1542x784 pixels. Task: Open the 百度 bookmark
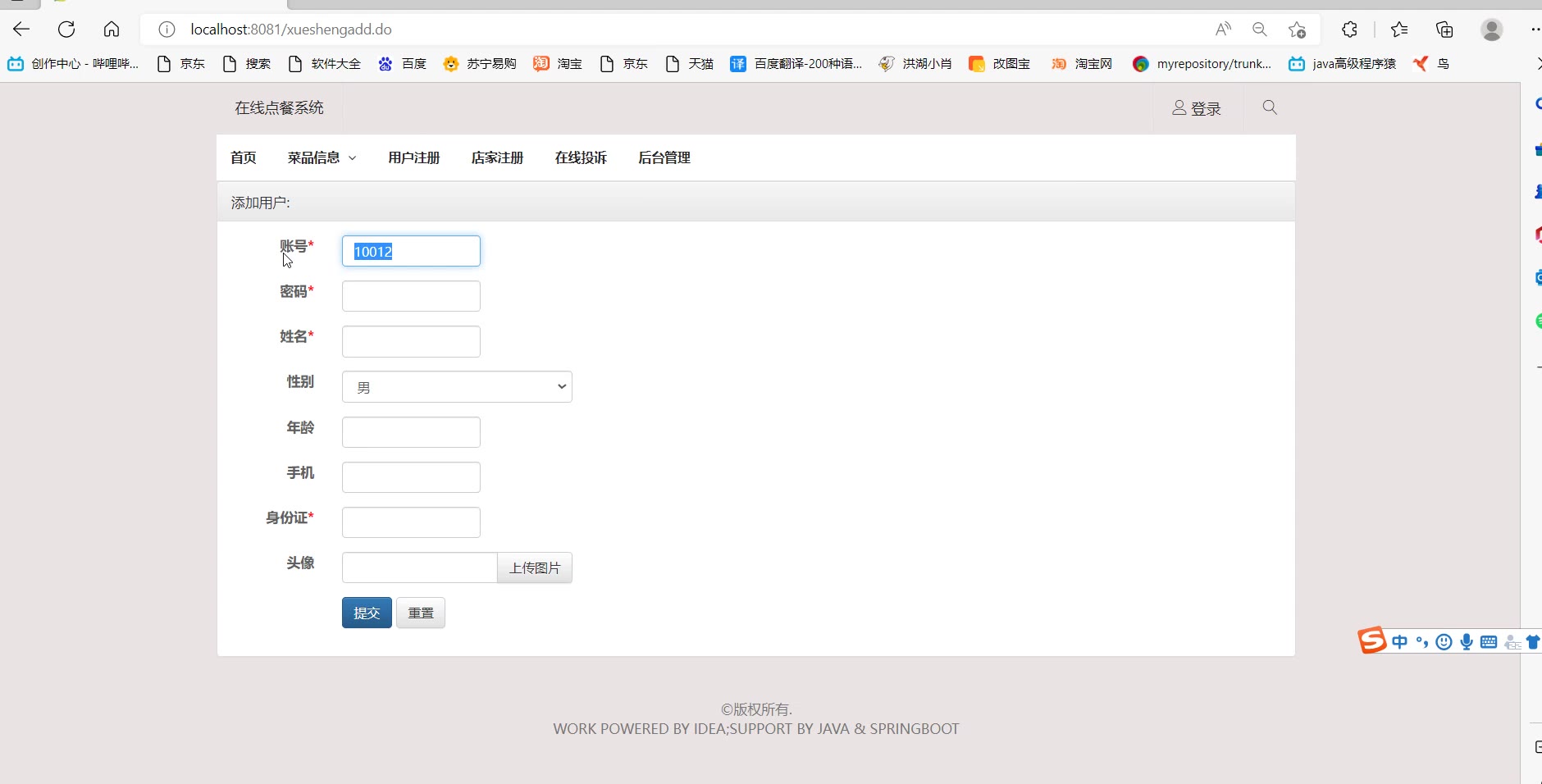click(402, 64)
